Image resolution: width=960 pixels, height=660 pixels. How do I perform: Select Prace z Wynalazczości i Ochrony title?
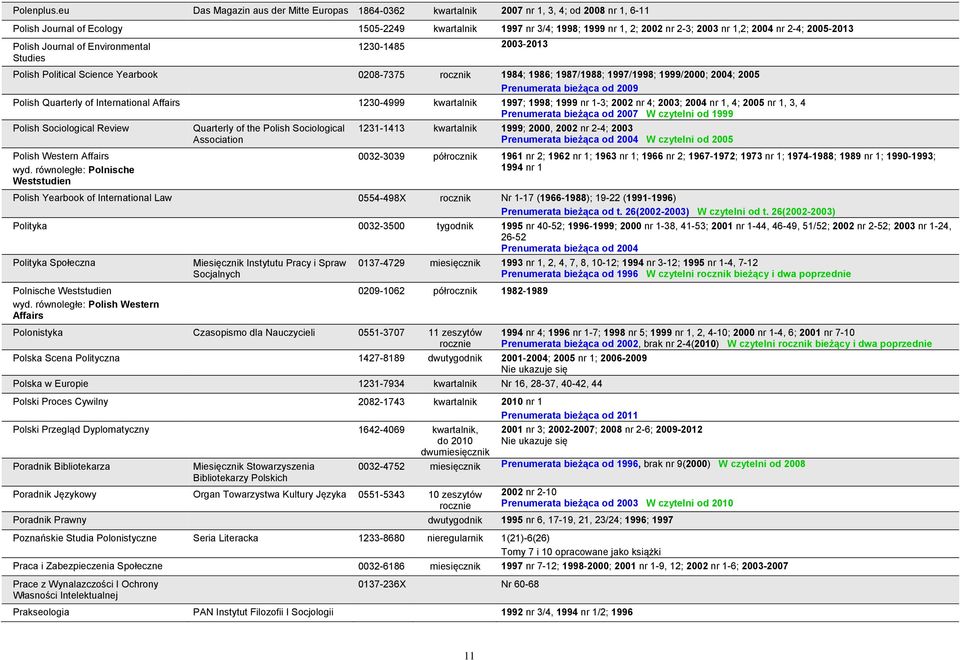pyautogui.click(x=86, y=590)
